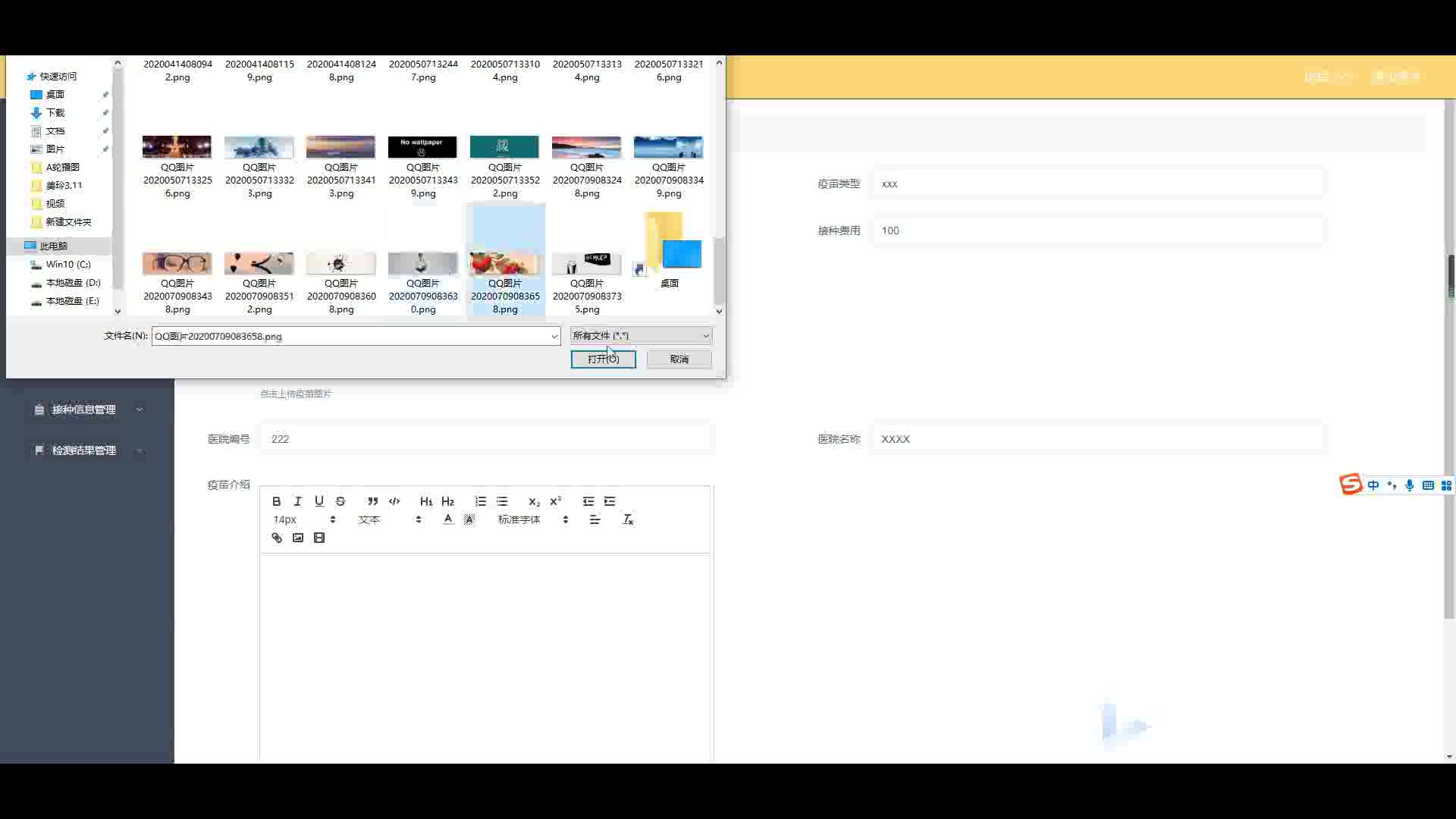This screenshot has width=1456, height=819.
Task: Insert a bulleted list
Action: coord(502,501)
